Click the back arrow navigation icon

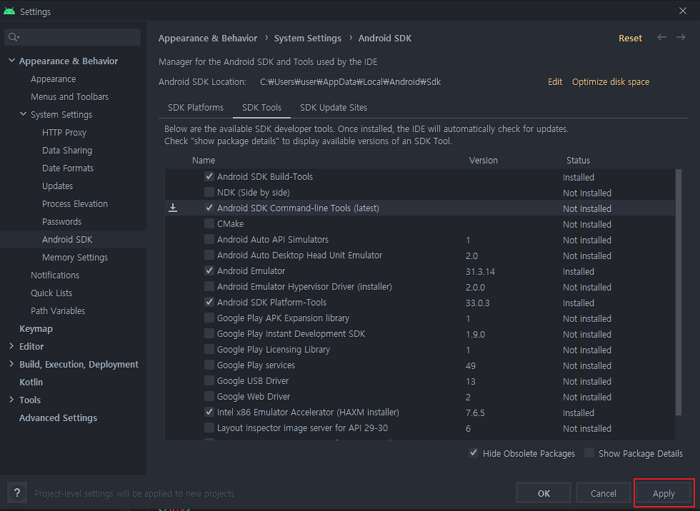coord(662,37)
